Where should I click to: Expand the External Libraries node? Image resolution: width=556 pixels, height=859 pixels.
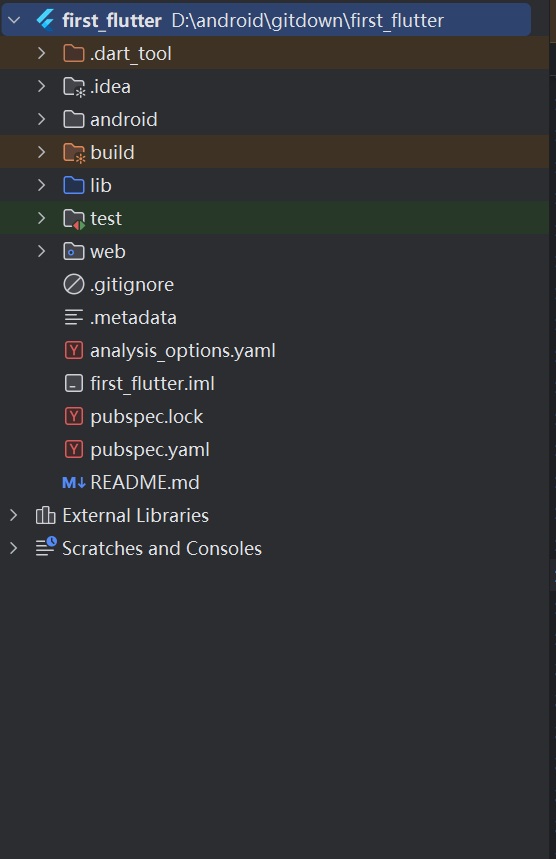pyautogui.click(x=14, y=516)
